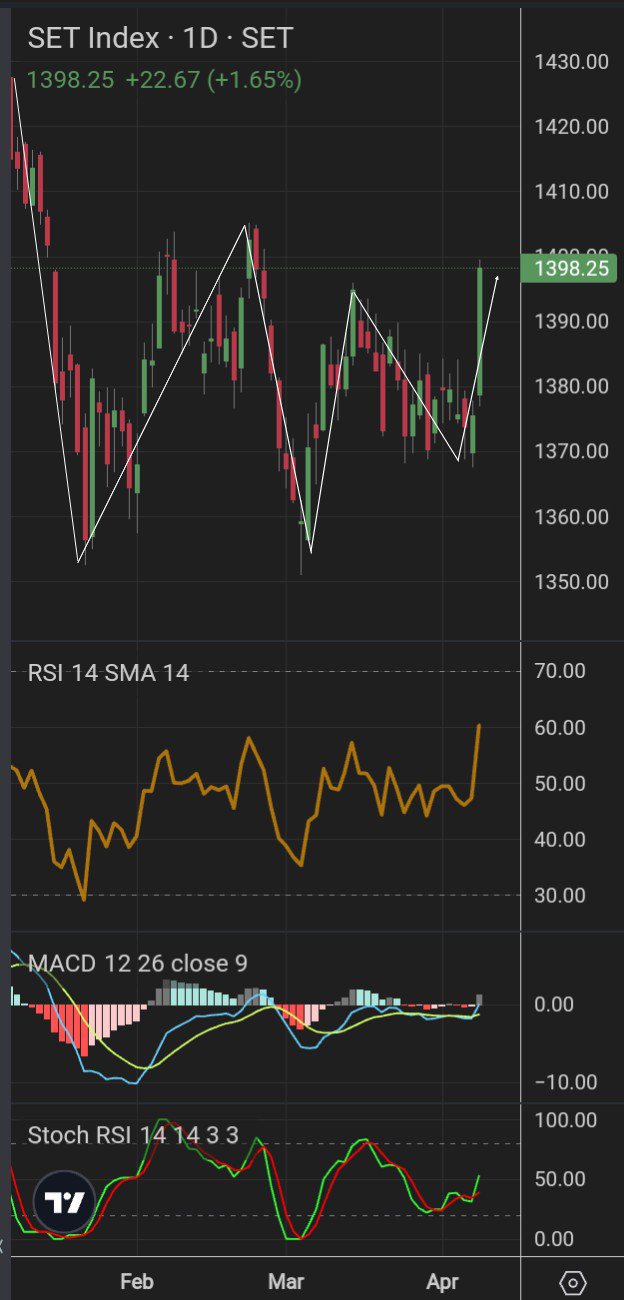Open chart settings hexagon icon
This screenshot has width=624, height=1300.
pyautogui.click(x=572, y=1282)
